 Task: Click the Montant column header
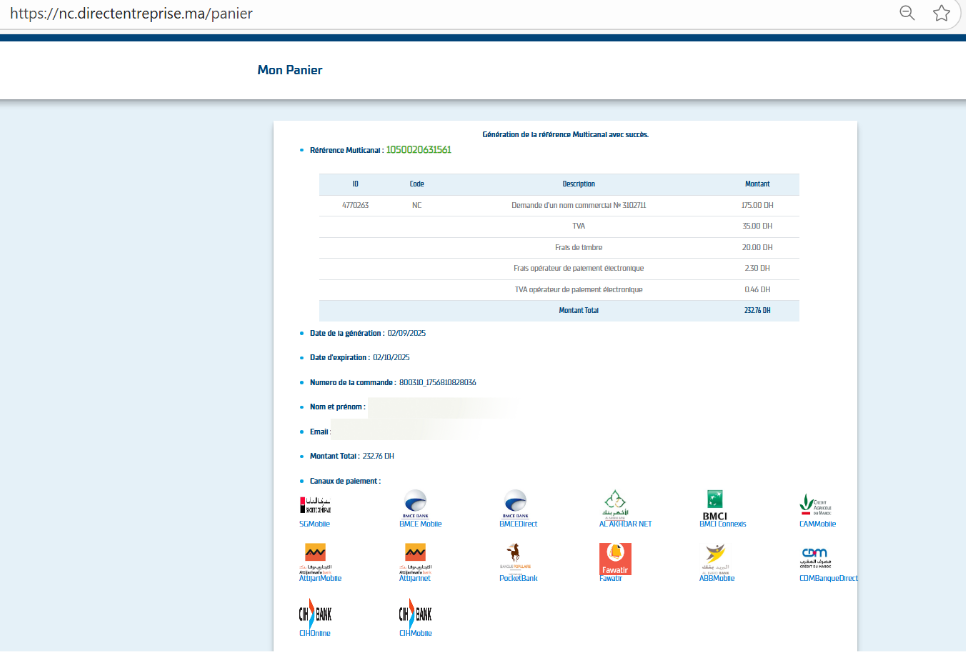point(757,184)
